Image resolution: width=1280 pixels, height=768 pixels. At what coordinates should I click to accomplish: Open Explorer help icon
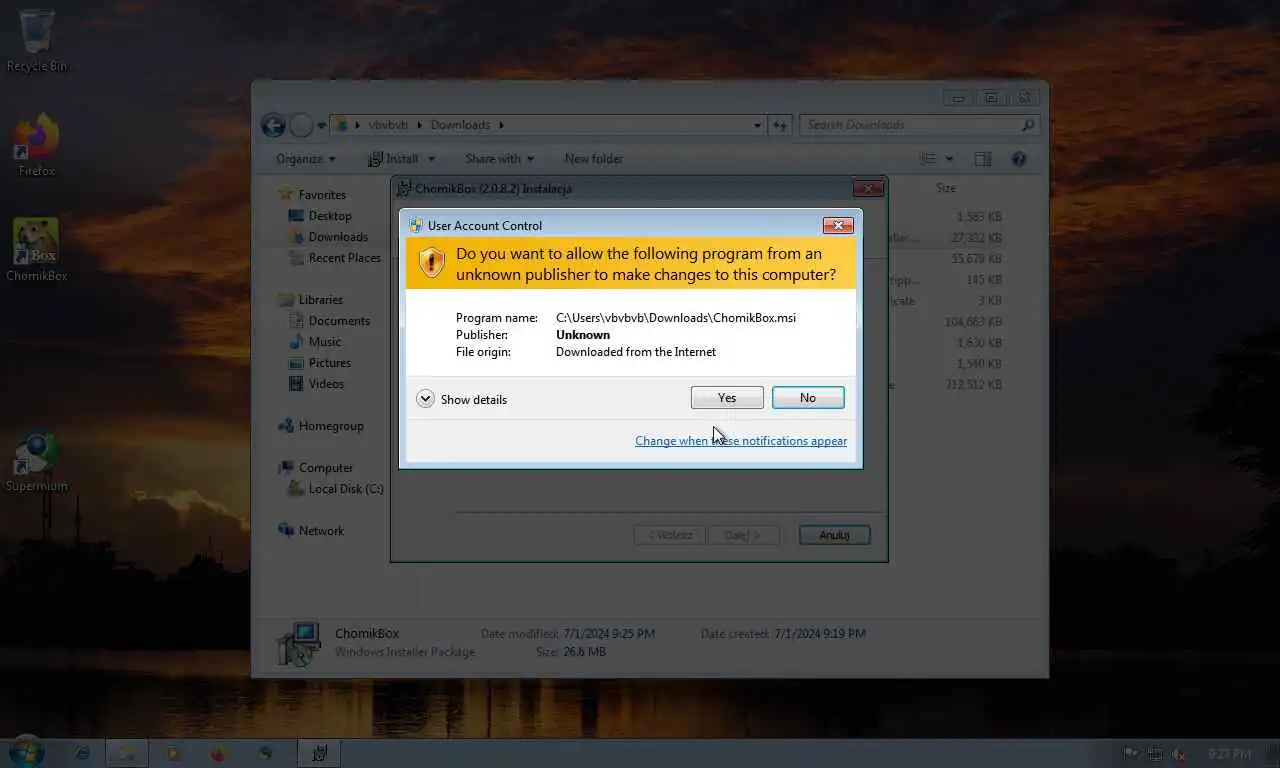tap(1019, 159)
